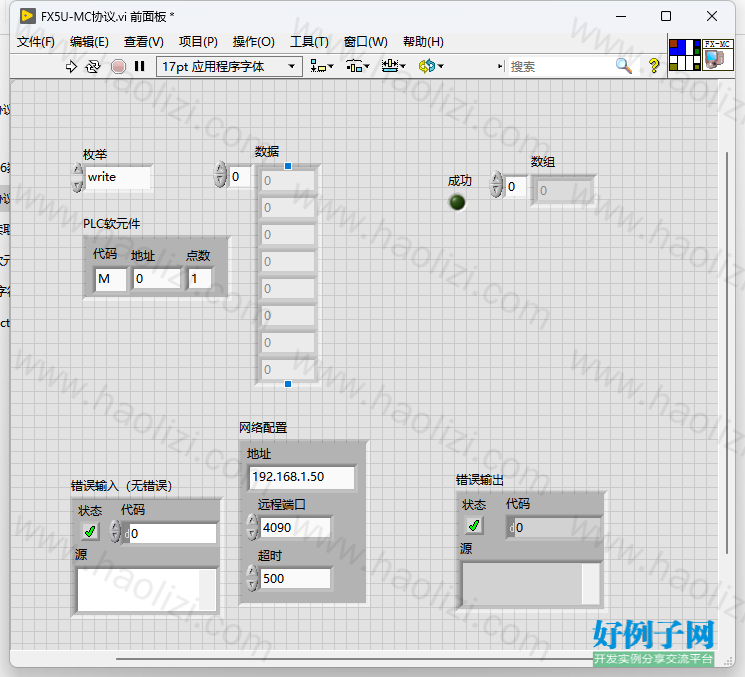Viewport: 745px width, 677px height.
Task: Open the Distribute Objects toolbar menu
Action: [357, 66]
